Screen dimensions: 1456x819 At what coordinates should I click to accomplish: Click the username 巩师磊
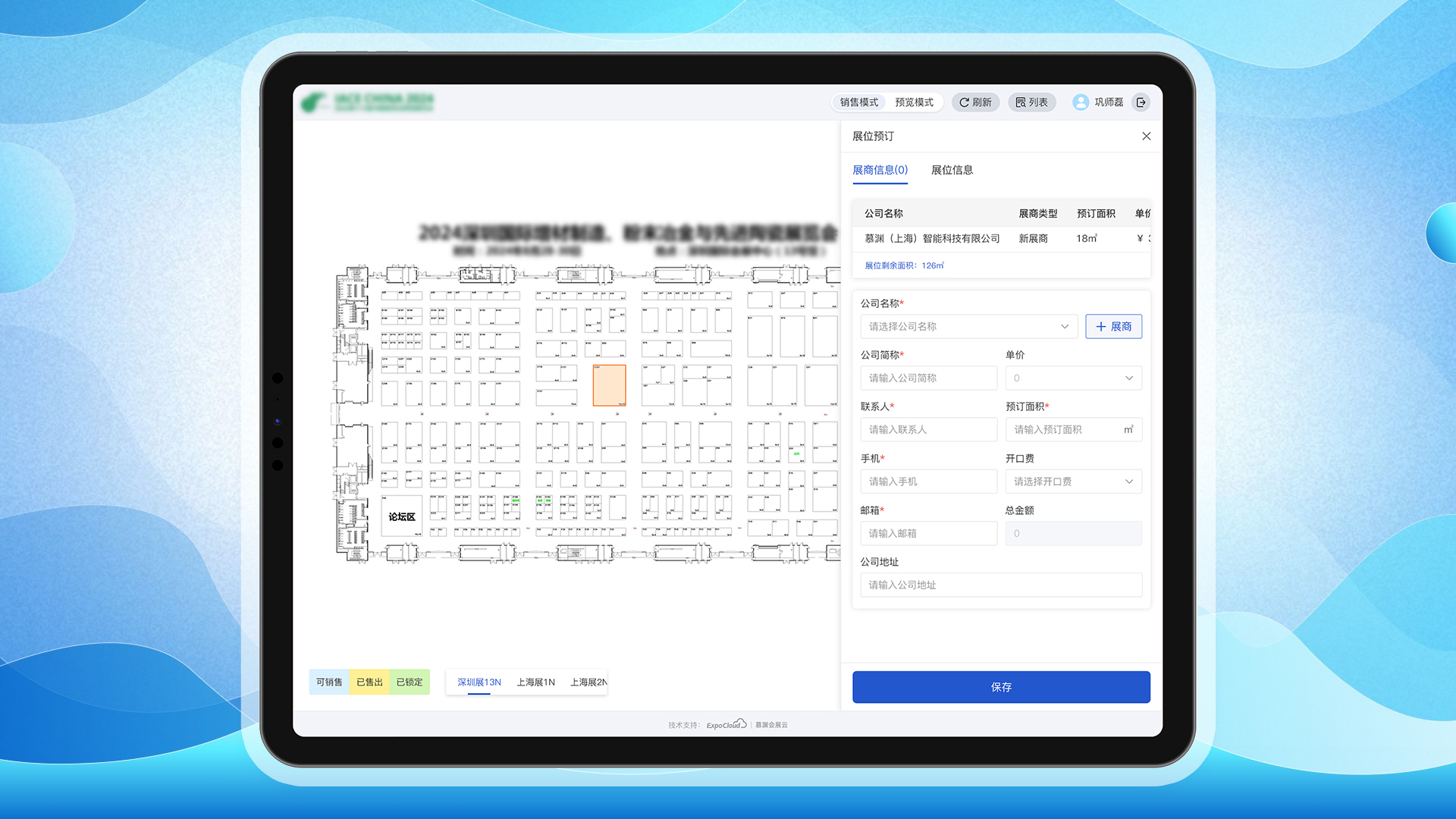[x=1109, y=102]
